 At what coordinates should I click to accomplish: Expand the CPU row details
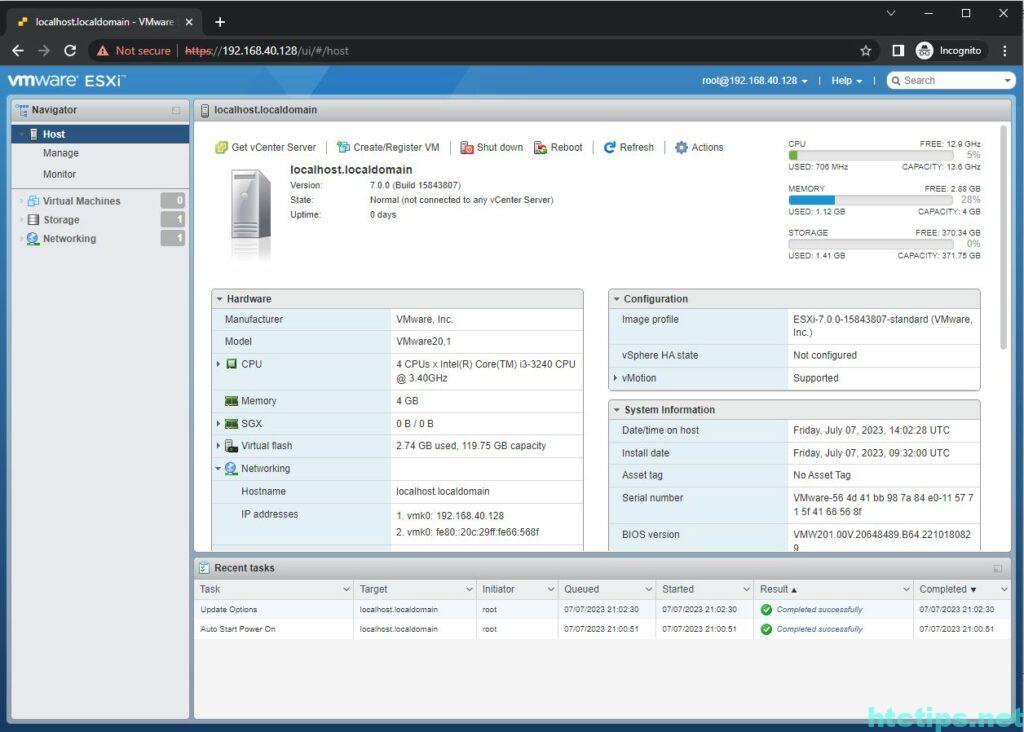point(218,364)
